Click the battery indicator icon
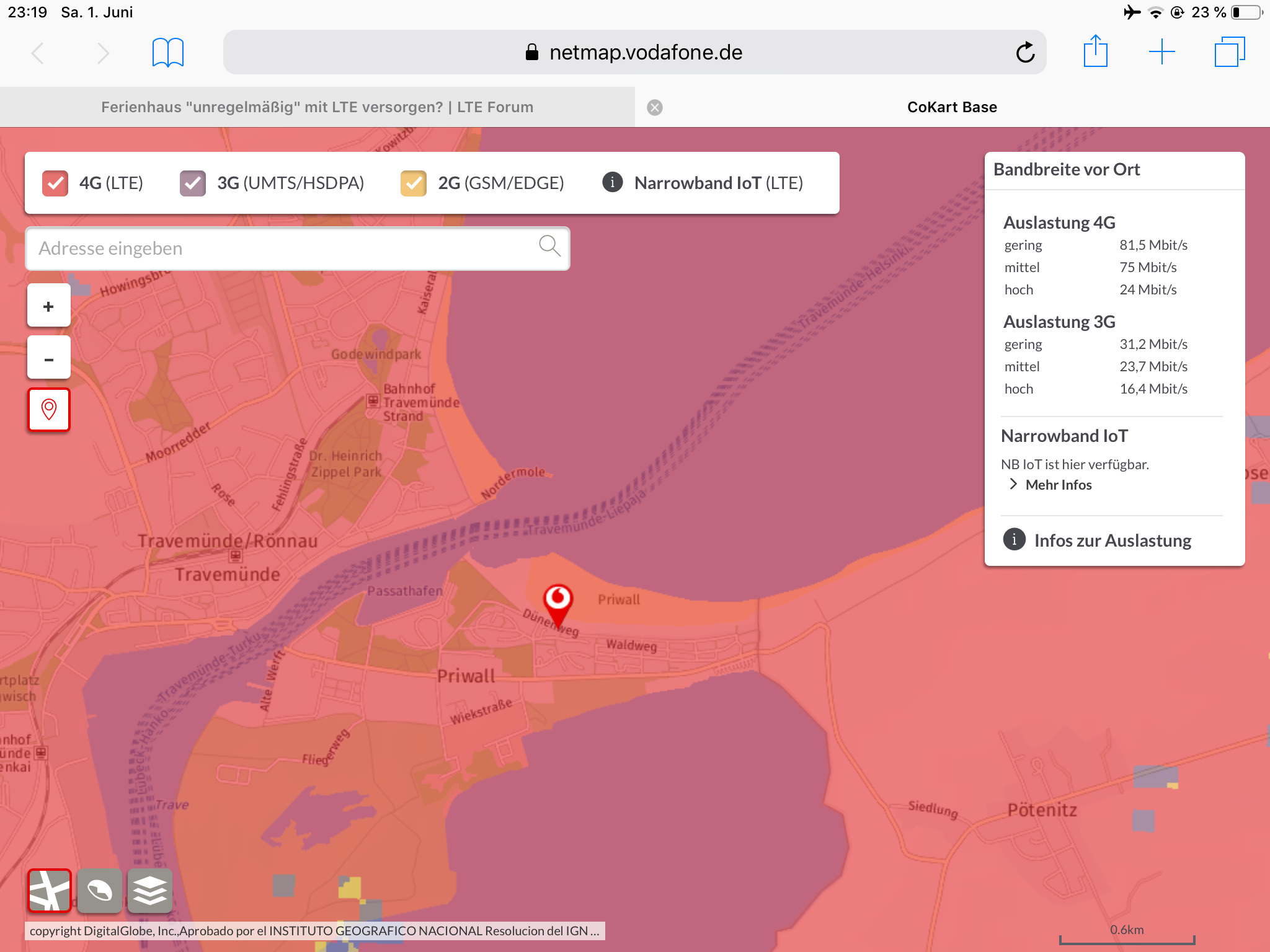 pyautogui.click(x=1247, y=12)
